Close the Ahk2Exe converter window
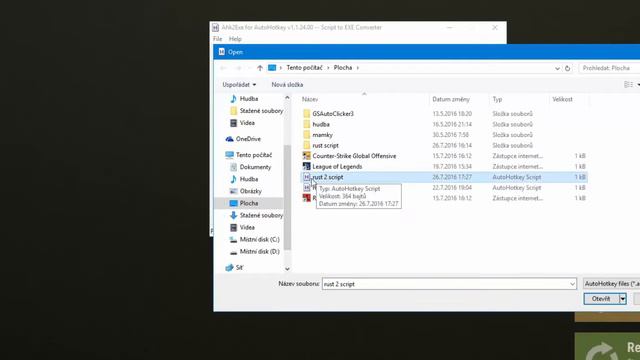 click(495, 27)
